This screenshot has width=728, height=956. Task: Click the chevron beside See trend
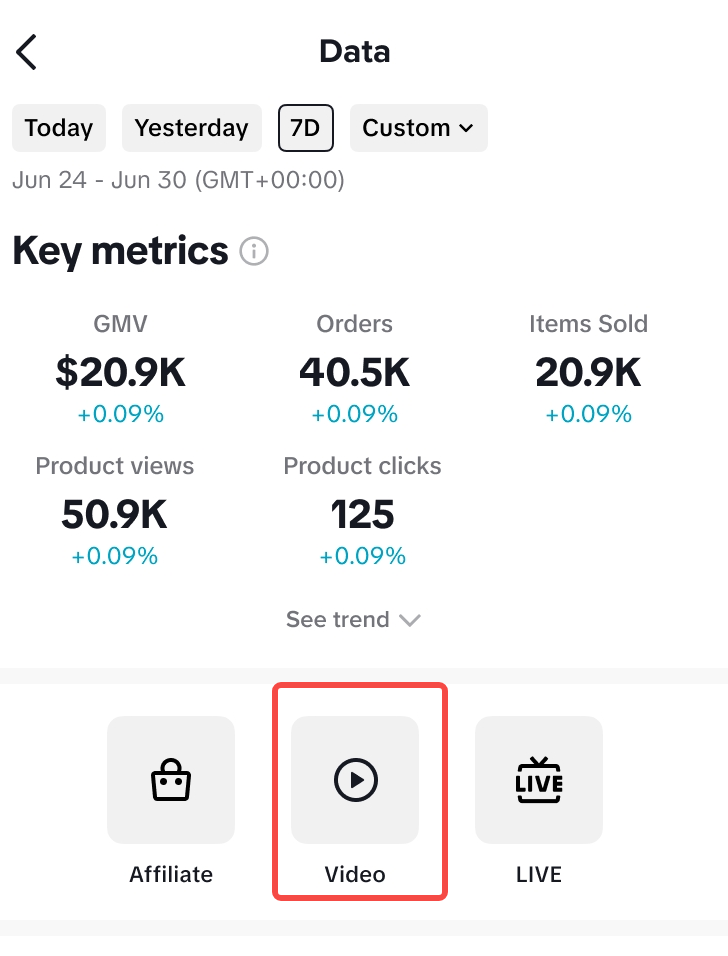pos(409,620)
